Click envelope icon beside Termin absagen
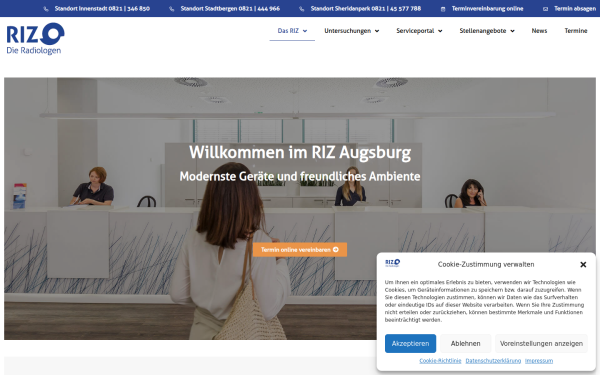This screenshot has width=600, height=375. pos(545,9)
